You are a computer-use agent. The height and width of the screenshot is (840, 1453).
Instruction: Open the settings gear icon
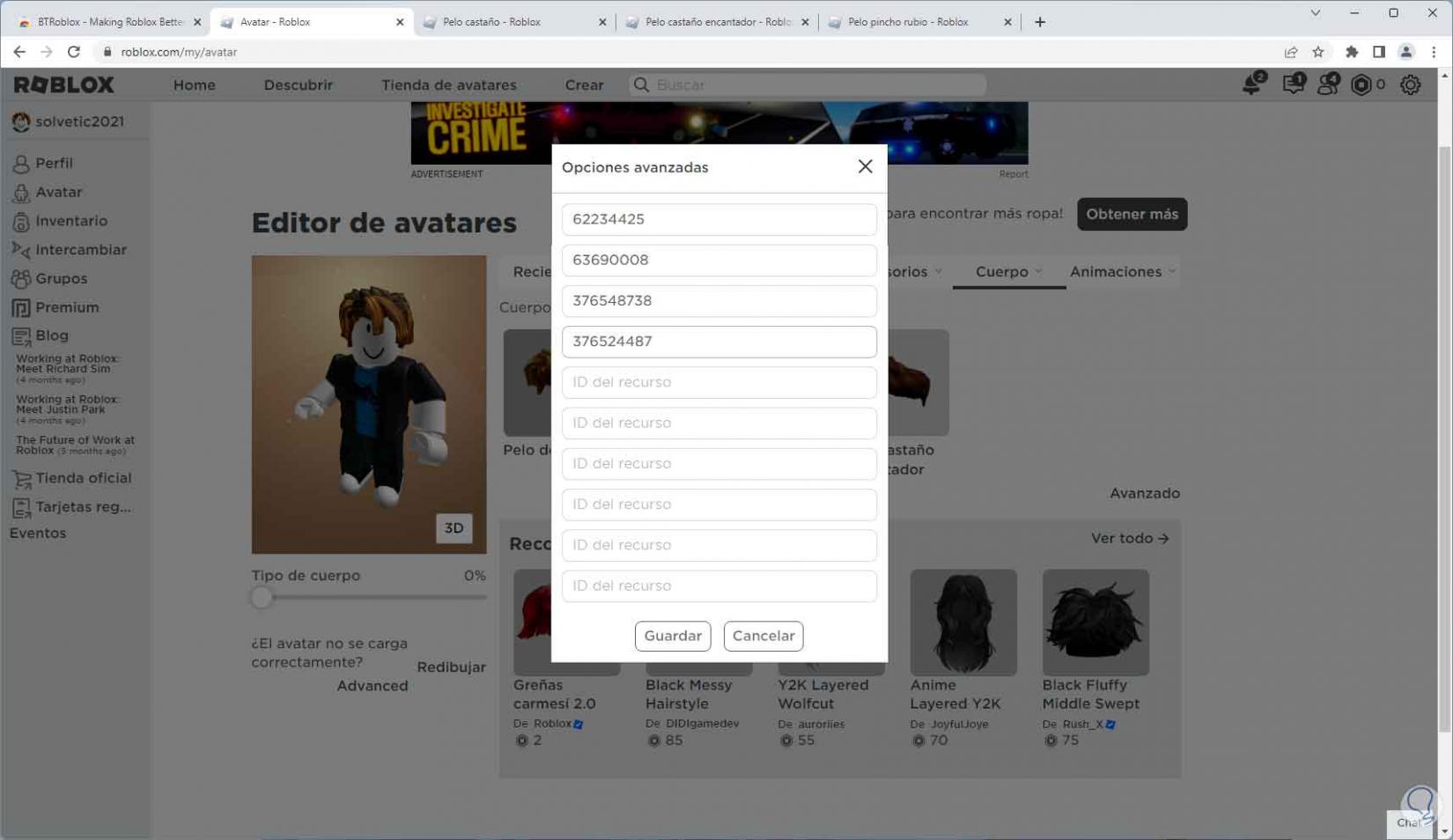coord(1411,85)
